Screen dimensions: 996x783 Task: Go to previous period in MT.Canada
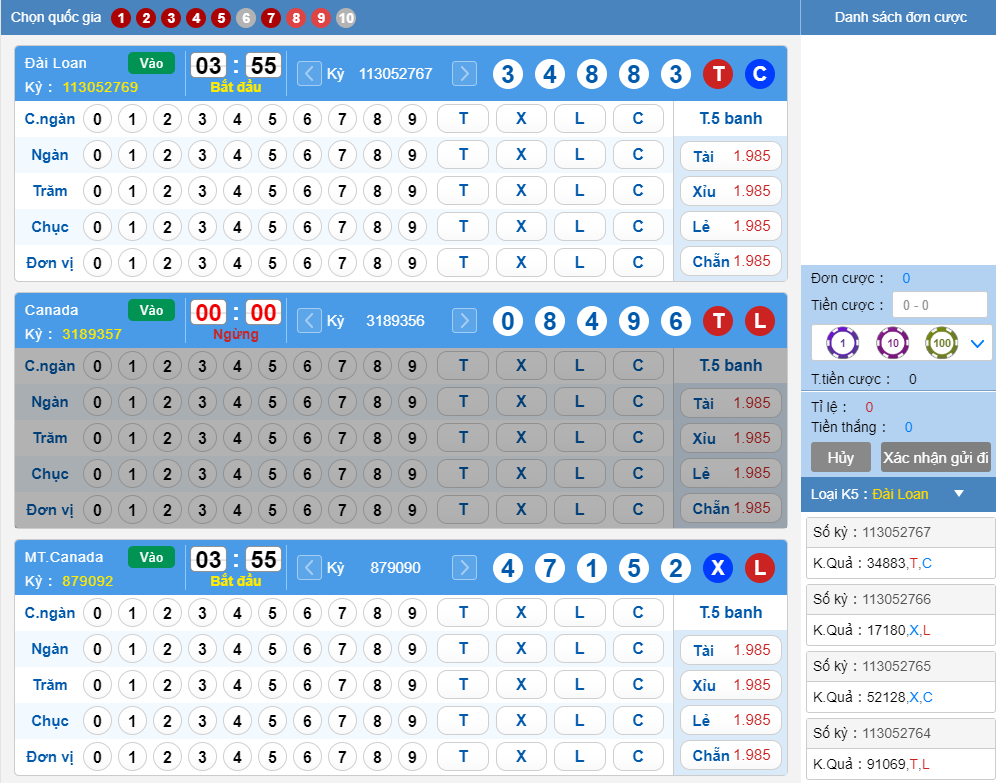[310, 568]
